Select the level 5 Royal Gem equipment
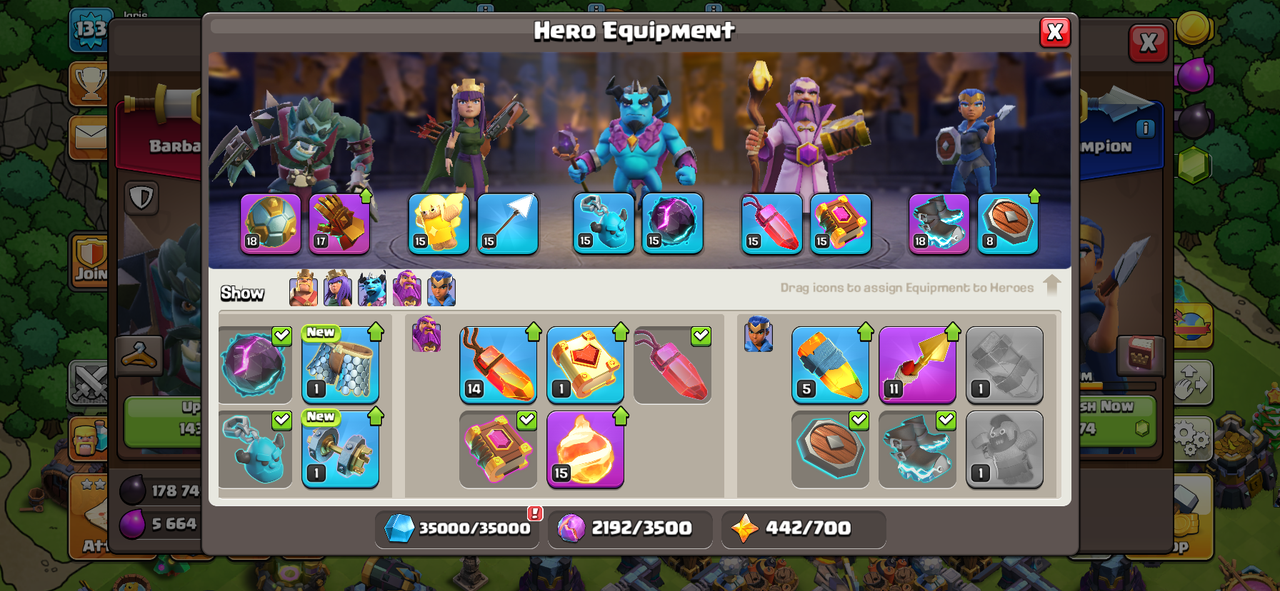The image size is (1280, 591). tap(830, 365)
